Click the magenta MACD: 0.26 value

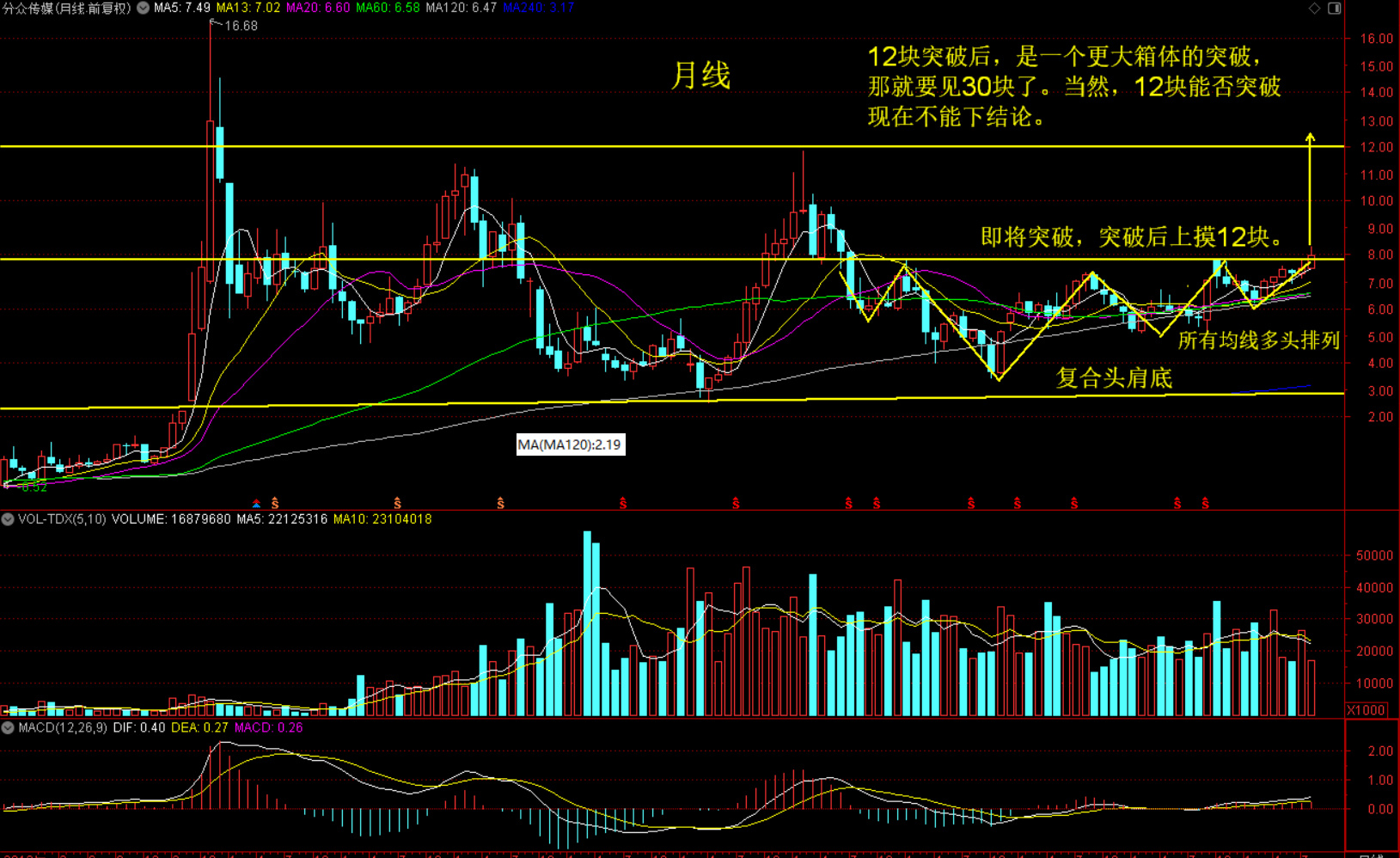click(x=268, y=727)
